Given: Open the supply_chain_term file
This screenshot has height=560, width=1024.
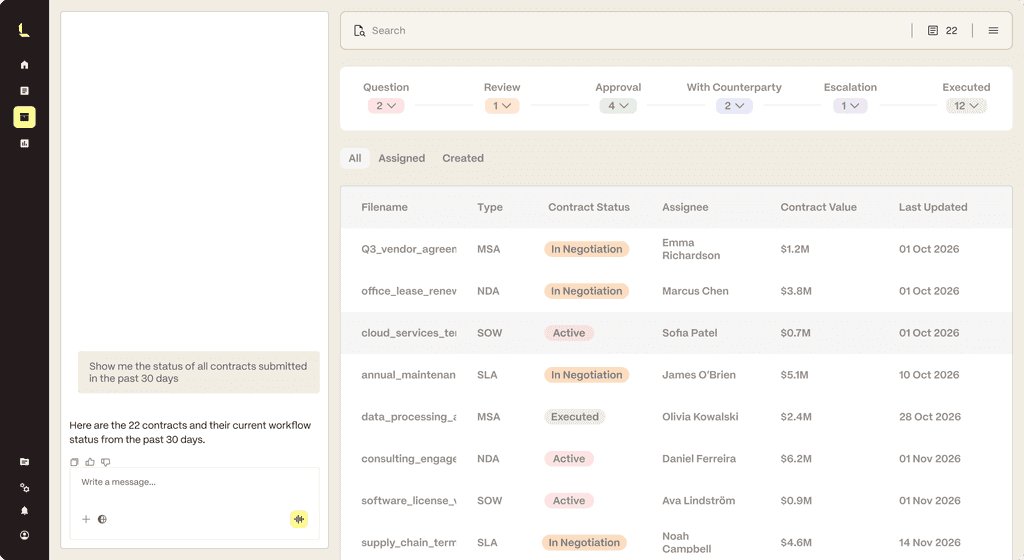Looking at the screenshot, I should tap(409, 542).
